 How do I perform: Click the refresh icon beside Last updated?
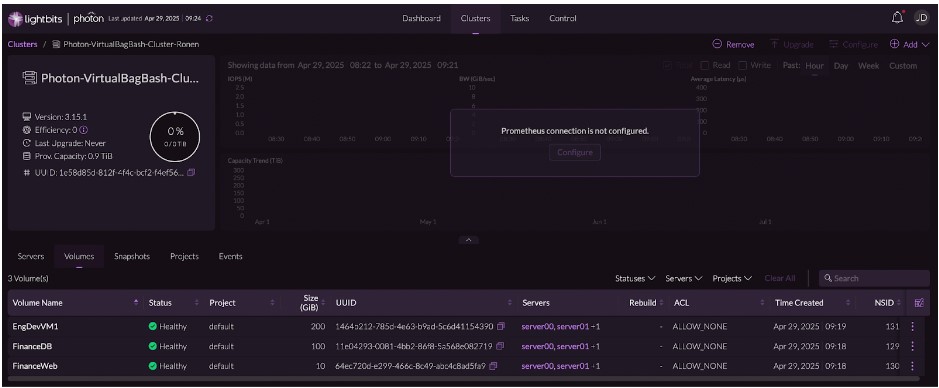(210, 19)
